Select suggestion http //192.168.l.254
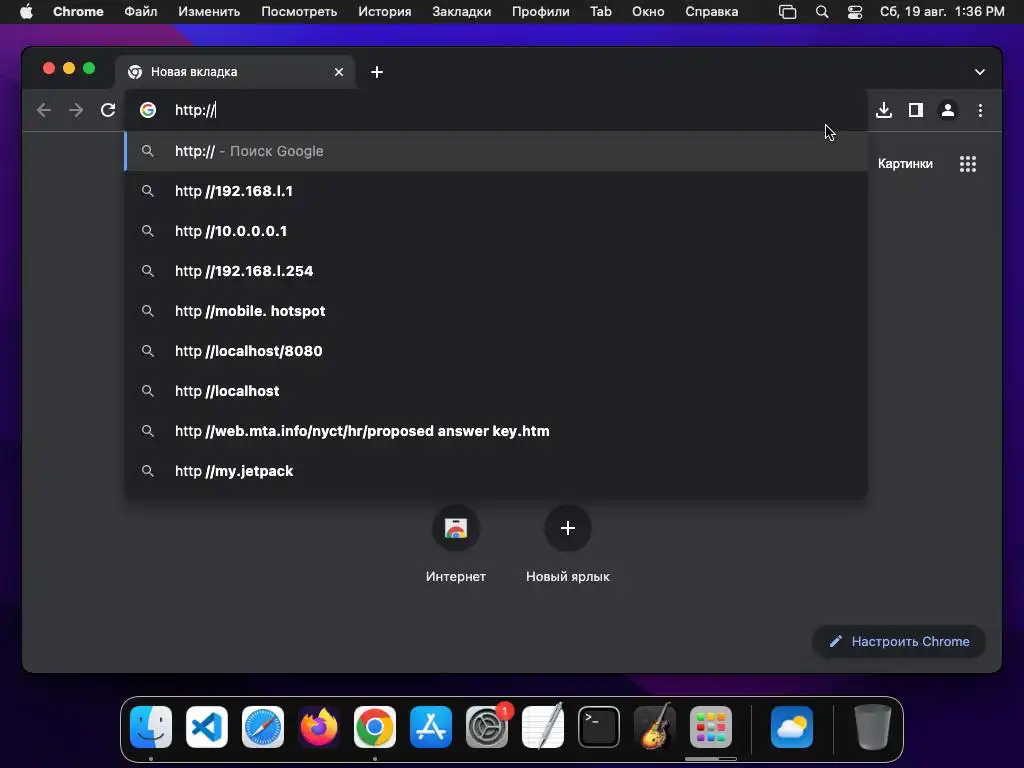 tap(496, 271)
